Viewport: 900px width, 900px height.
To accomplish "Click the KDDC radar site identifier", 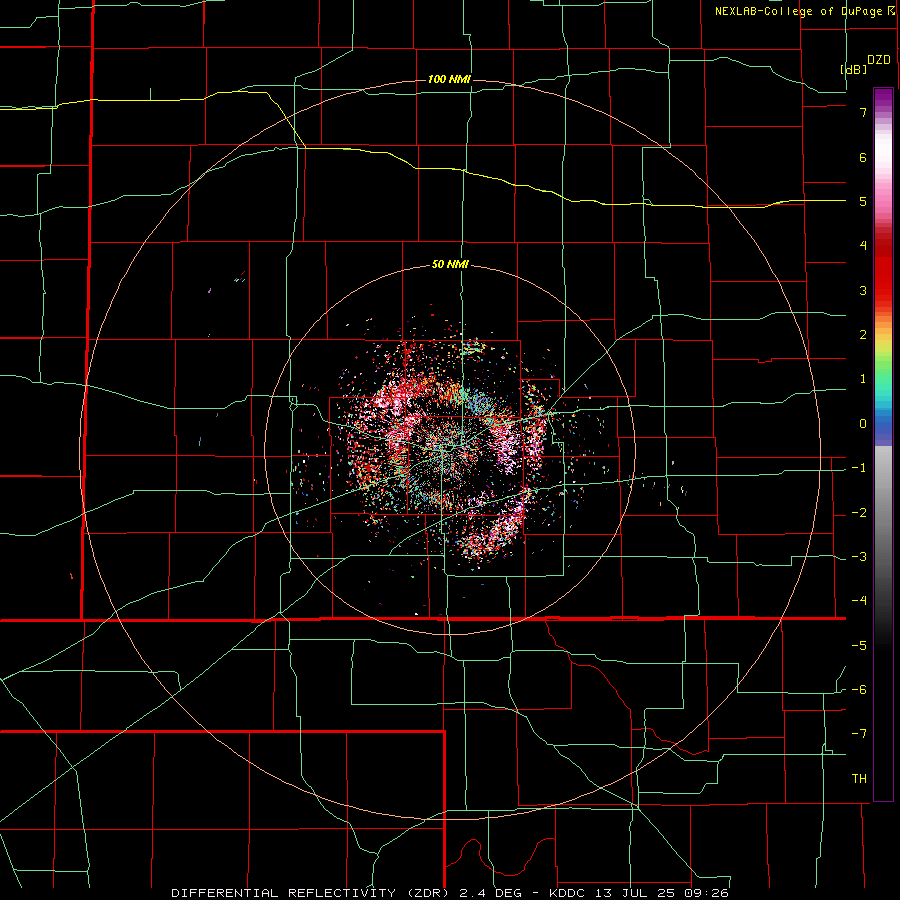I will [x=568, y=893].
